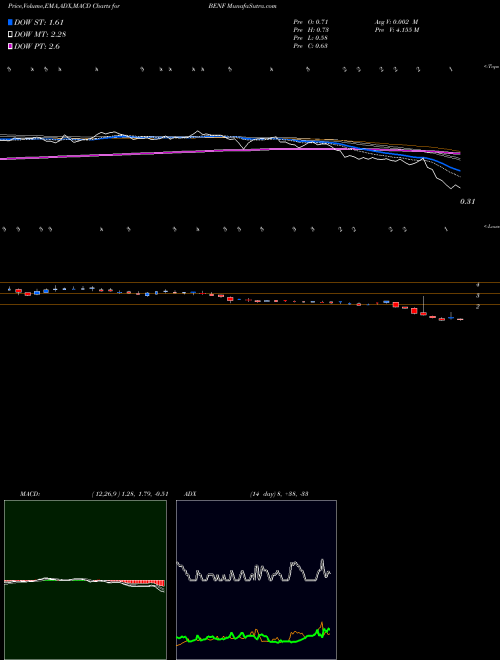
Task: Open the MACD indicator panel
Action: (x=85, y=580)
